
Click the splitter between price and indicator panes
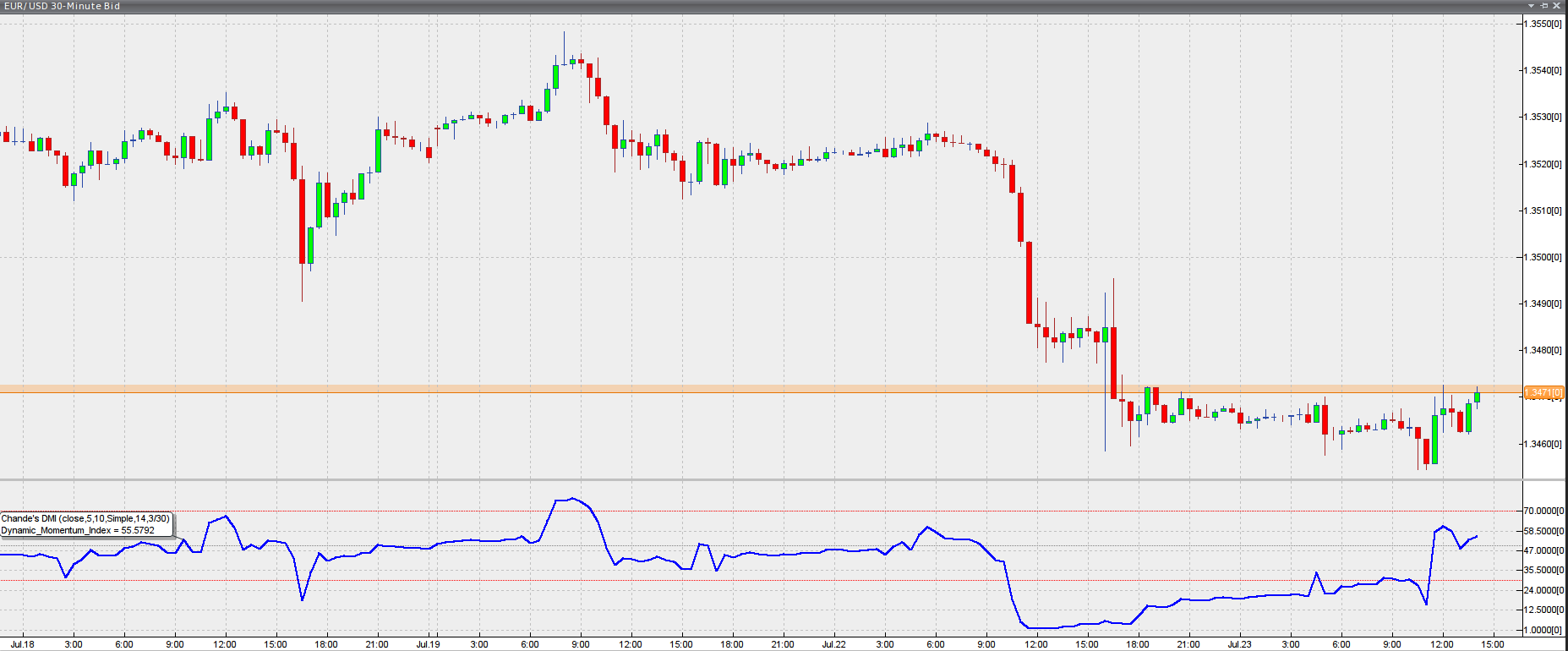coord(761,480)
